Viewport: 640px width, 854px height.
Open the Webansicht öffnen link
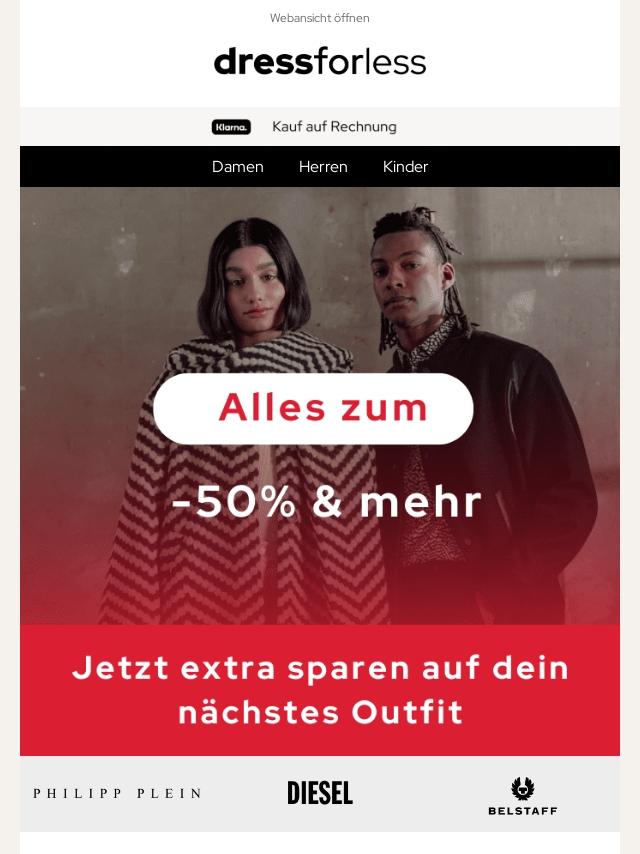click(320, 18)
